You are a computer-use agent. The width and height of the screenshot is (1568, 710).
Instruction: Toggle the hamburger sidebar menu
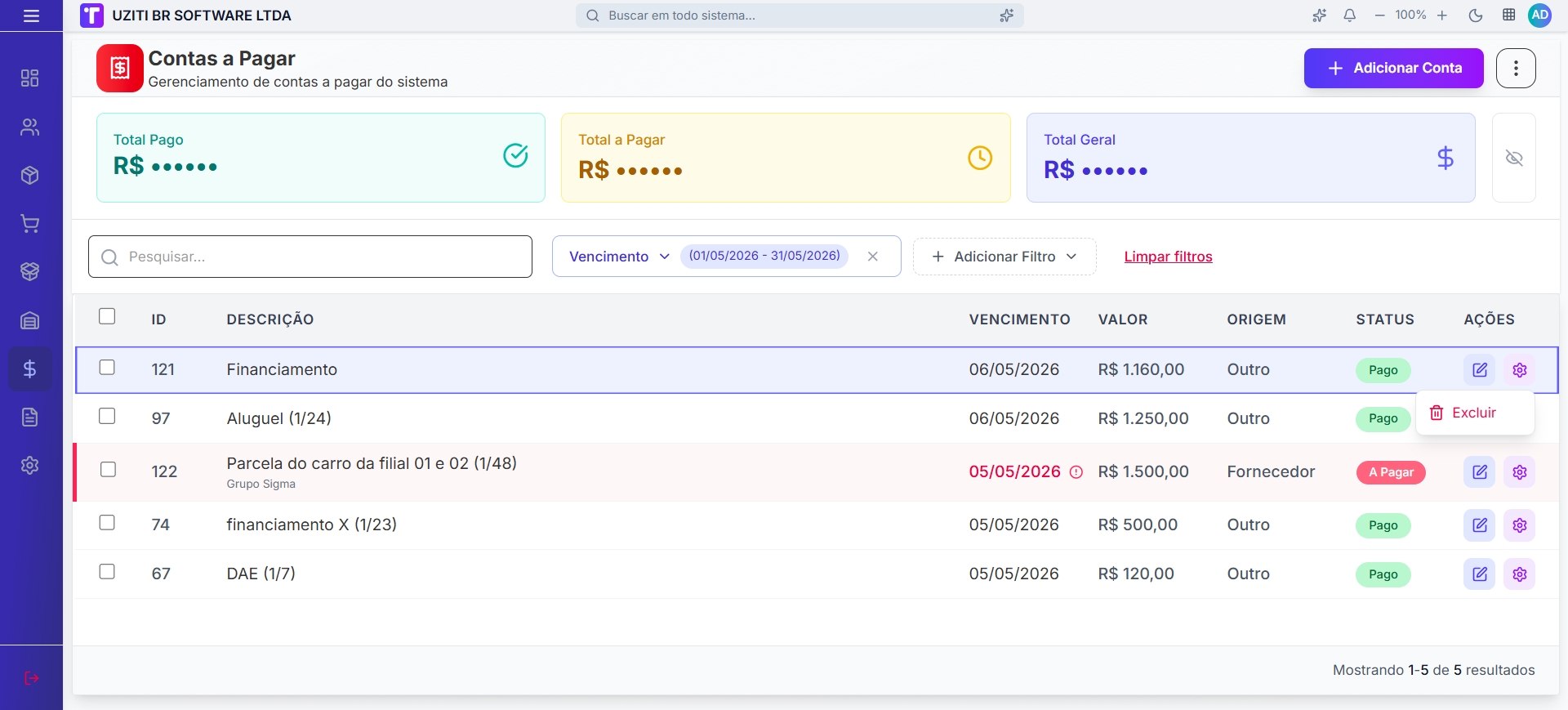(31, 16)
